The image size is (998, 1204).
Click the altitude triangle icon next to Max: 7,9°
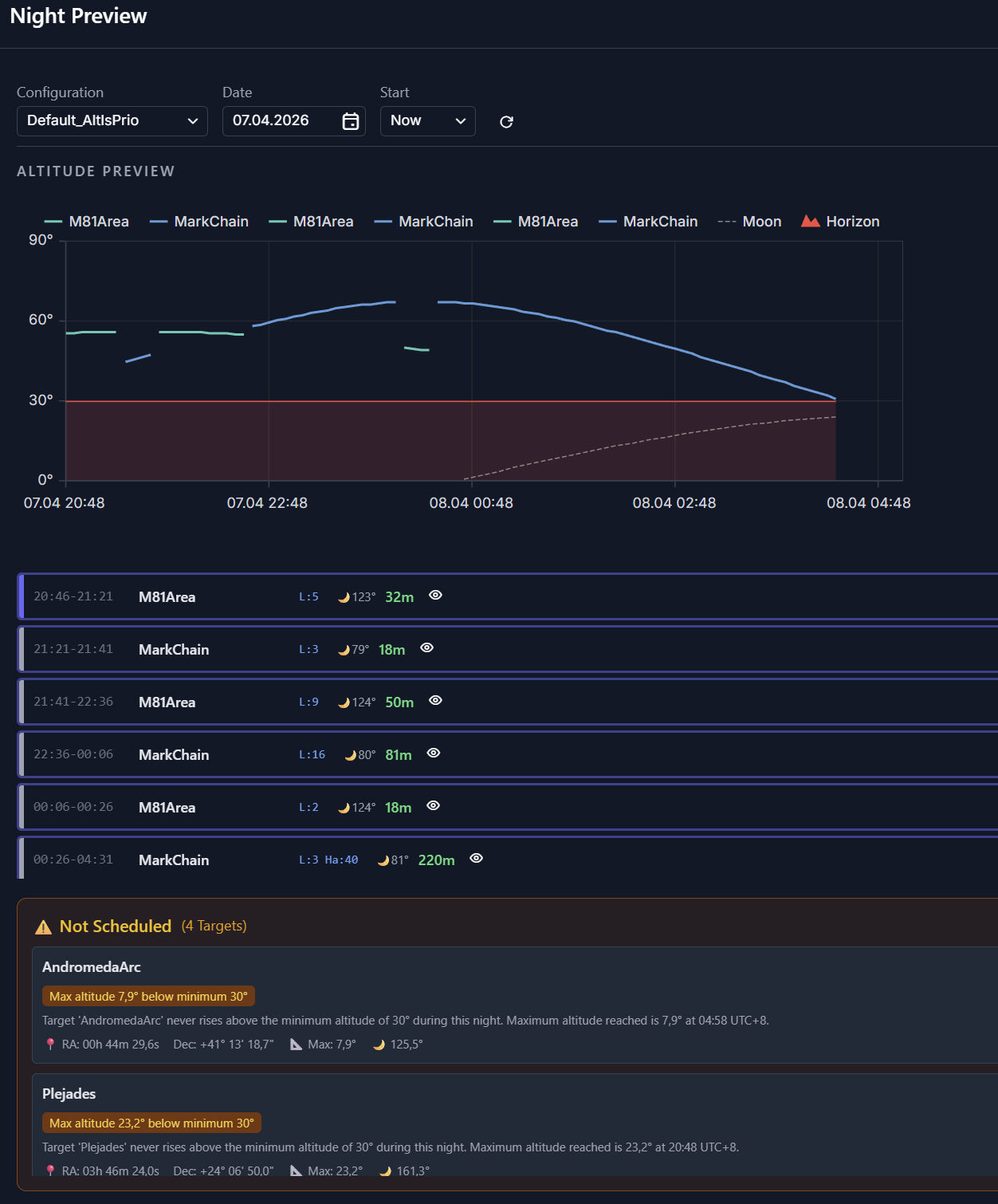coord(296,1045)
